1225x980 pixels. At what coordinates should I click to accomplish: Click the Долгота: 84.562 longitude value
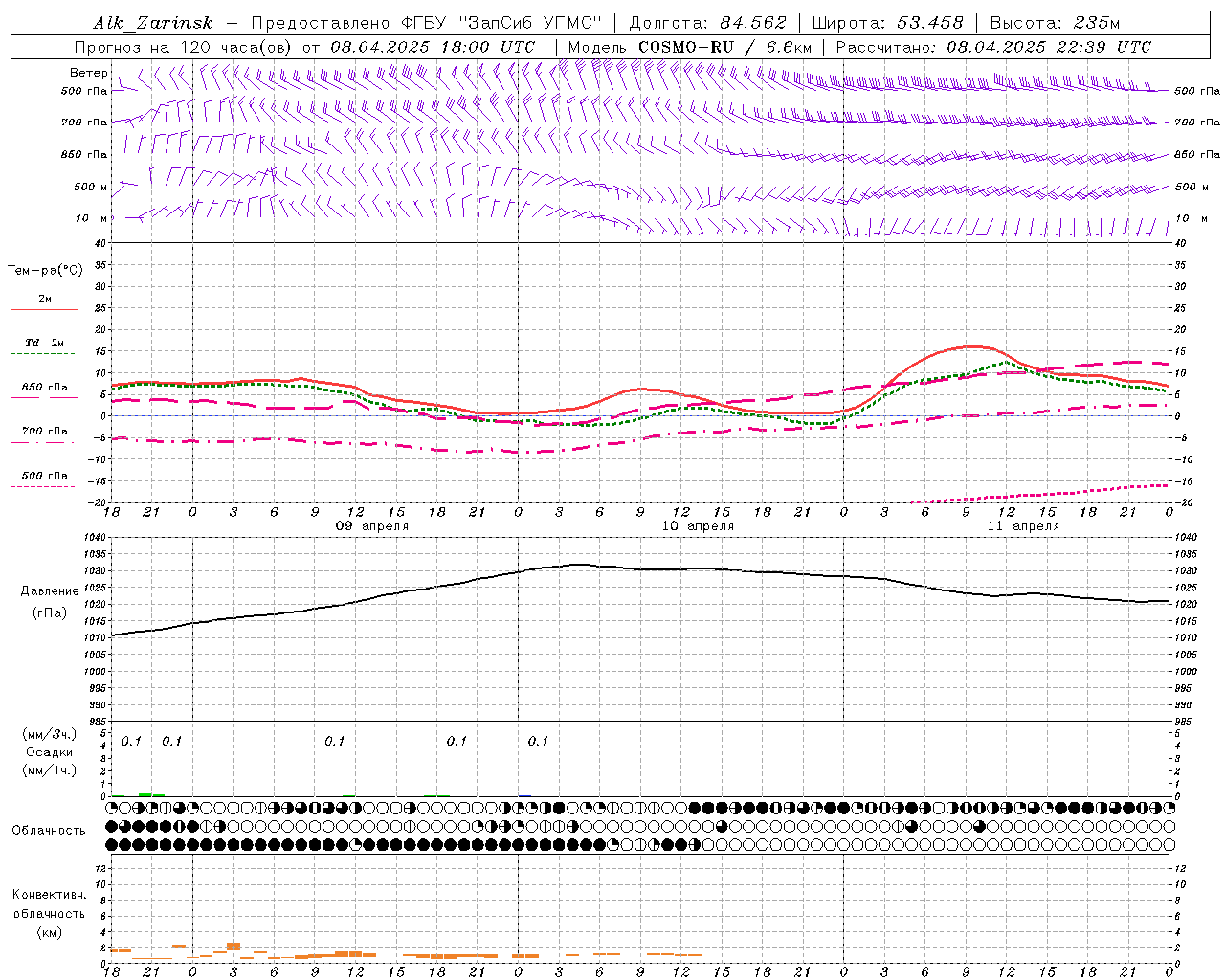coord(707,23)
